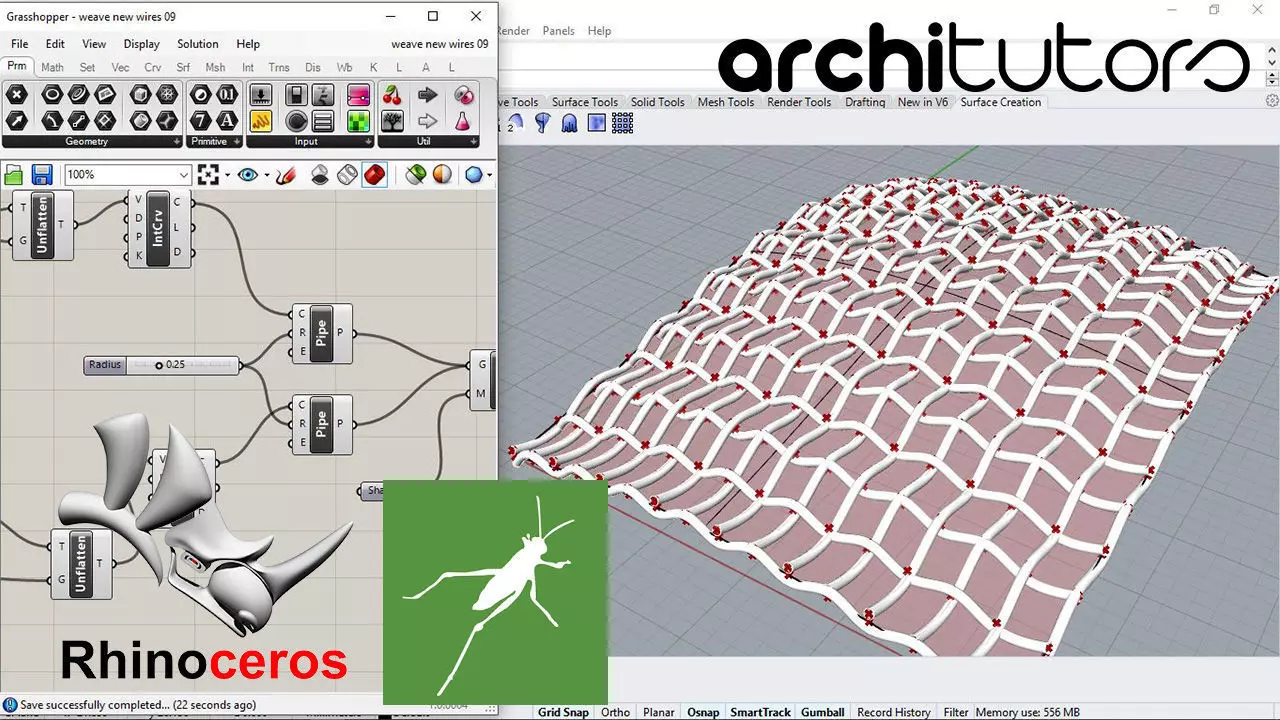The image size is (1280, 720).
Task: Open the Rhino toolbar gear options
Action: (1272, 101)
